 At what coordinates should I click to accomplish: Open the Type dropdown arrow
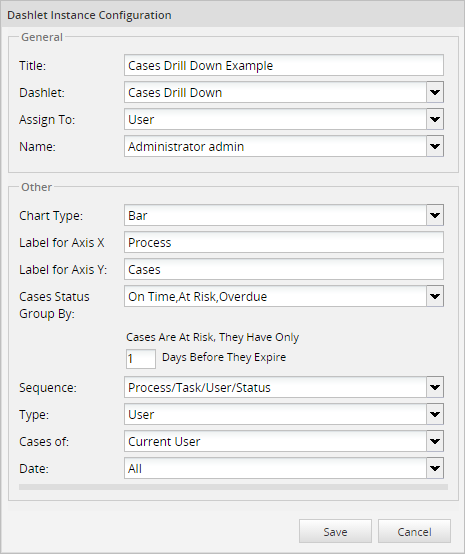click(x=435, y=414)
